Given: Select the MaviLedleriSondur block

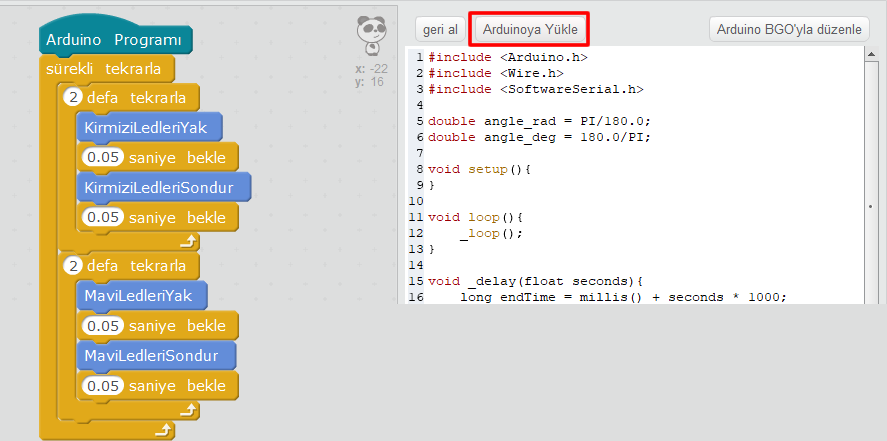Looking at the screenshot, I should (156, 356).
